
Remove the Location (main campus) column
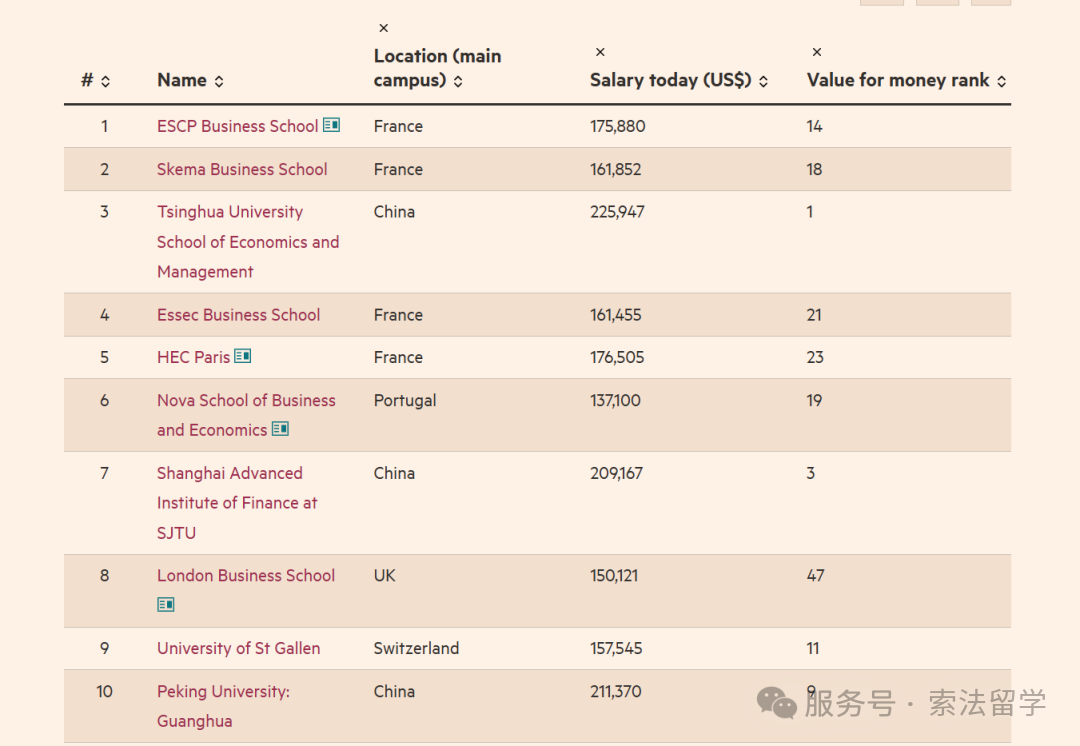point(384,28)
